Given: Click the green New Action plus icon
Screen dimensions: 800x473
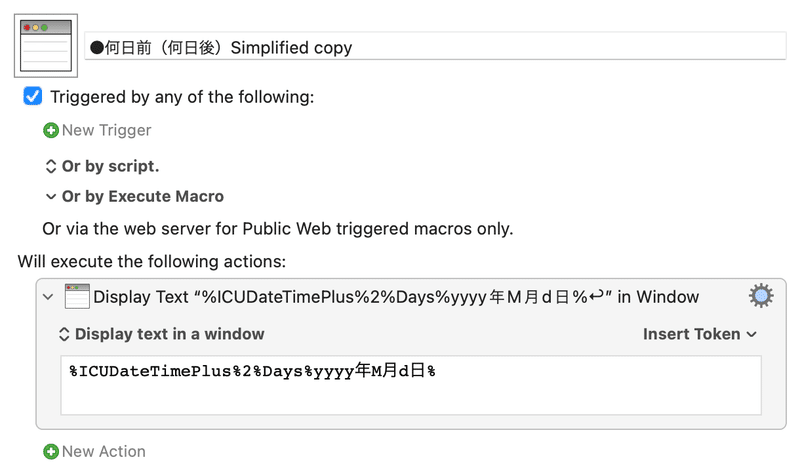Looking at the screenshot, I should click(51, 452).
